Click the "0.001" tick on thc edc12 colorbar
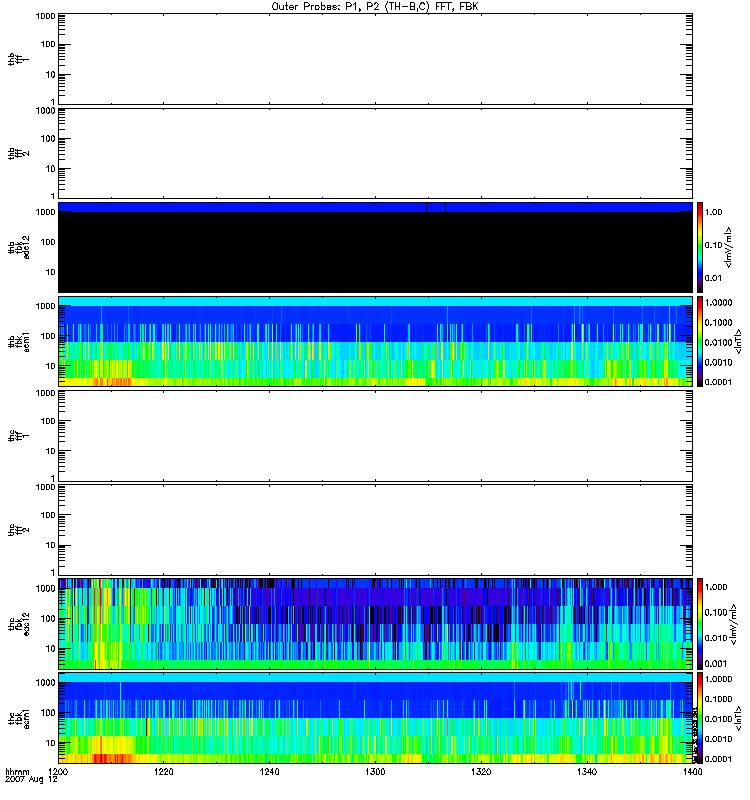This screenshot has width=750, height=800. tap(716, 664)
